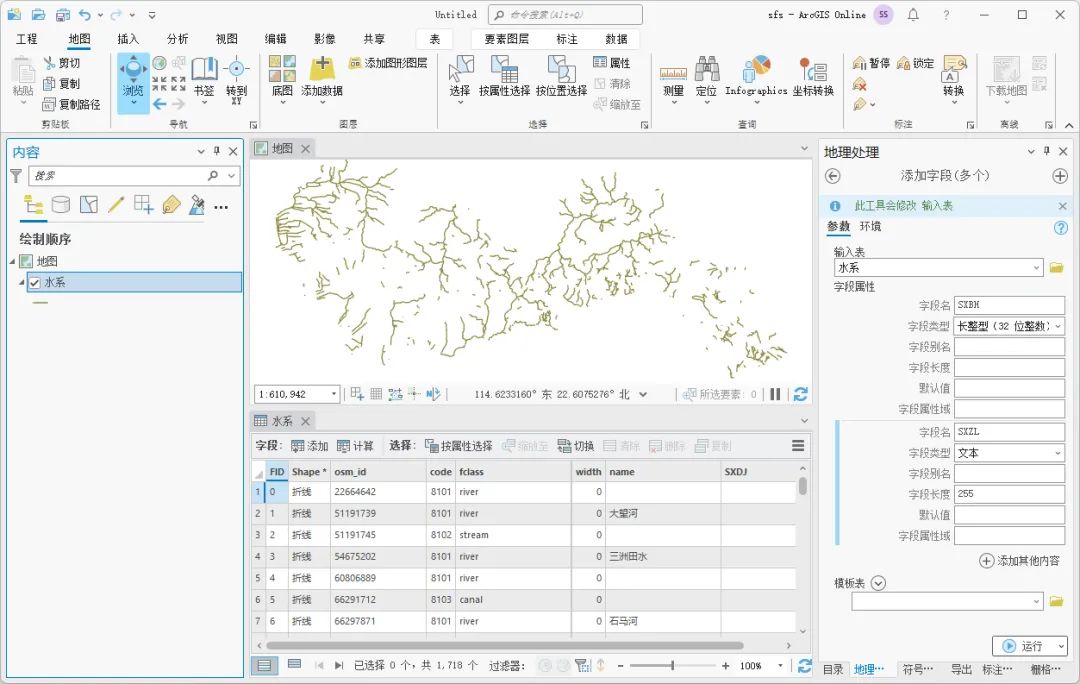Switch to list by data source
Viewport: 1080px width, 684px height.
[x=61, y=205]
